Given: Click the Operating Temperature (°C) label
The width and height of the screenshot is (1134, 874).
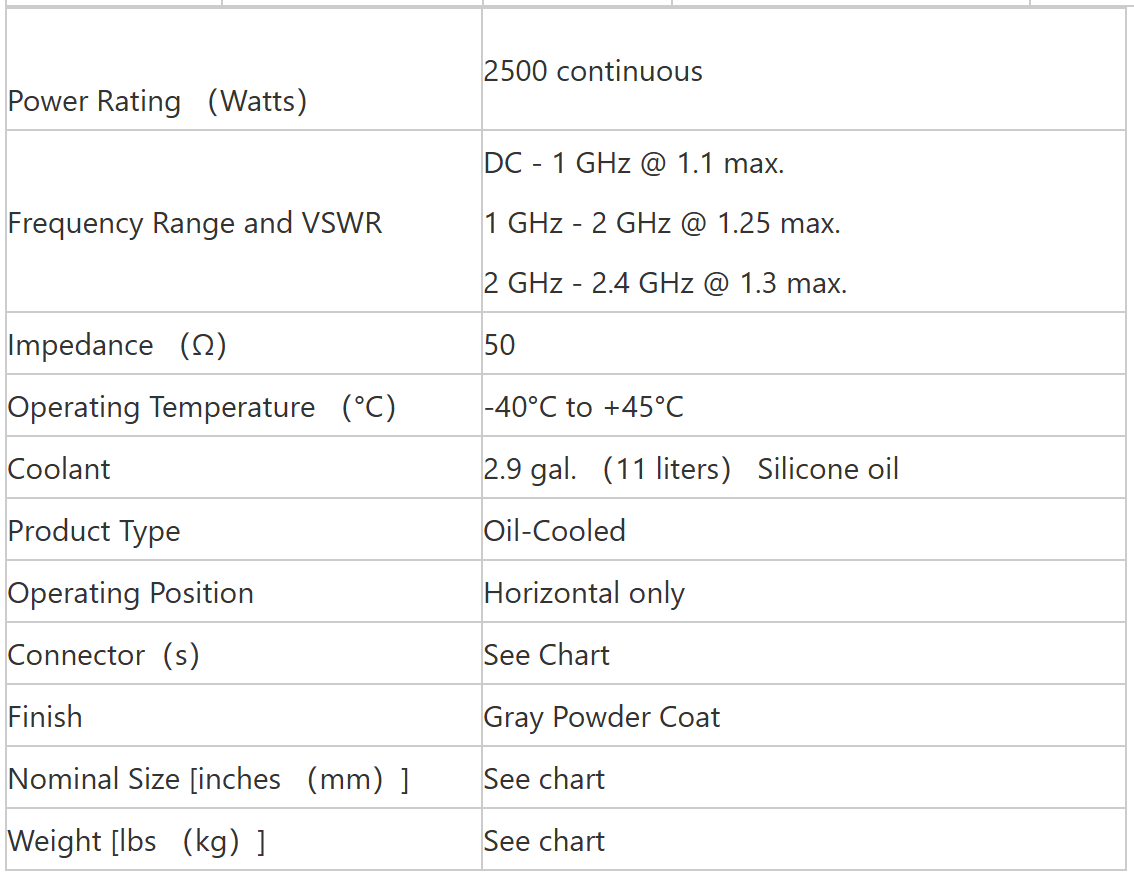Looking at the screenshot, I should point(201,407).
